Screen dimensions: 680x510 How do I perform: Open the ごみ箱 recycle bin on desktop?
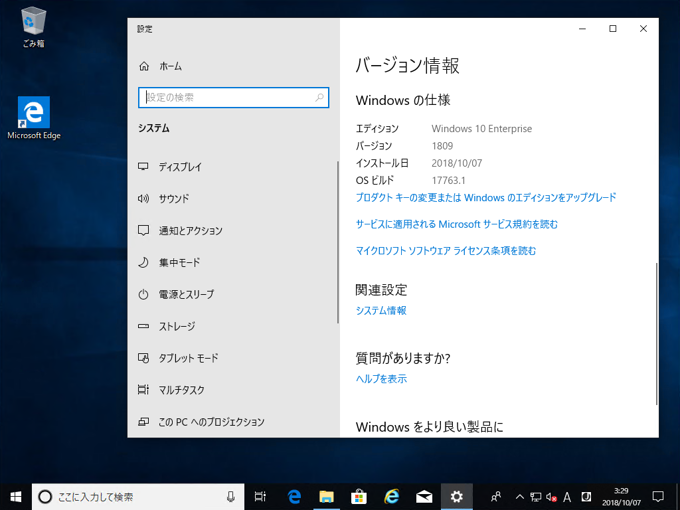point(33,27)
